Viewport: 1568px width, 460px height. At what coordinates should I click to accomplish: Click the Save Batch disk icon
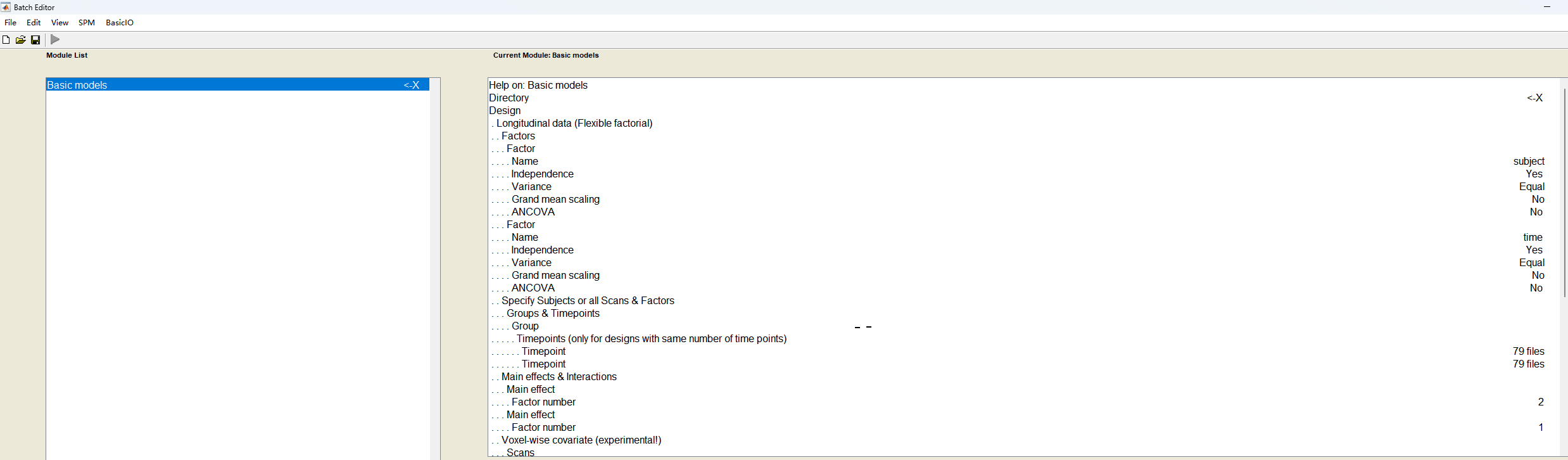pos(35,40)
